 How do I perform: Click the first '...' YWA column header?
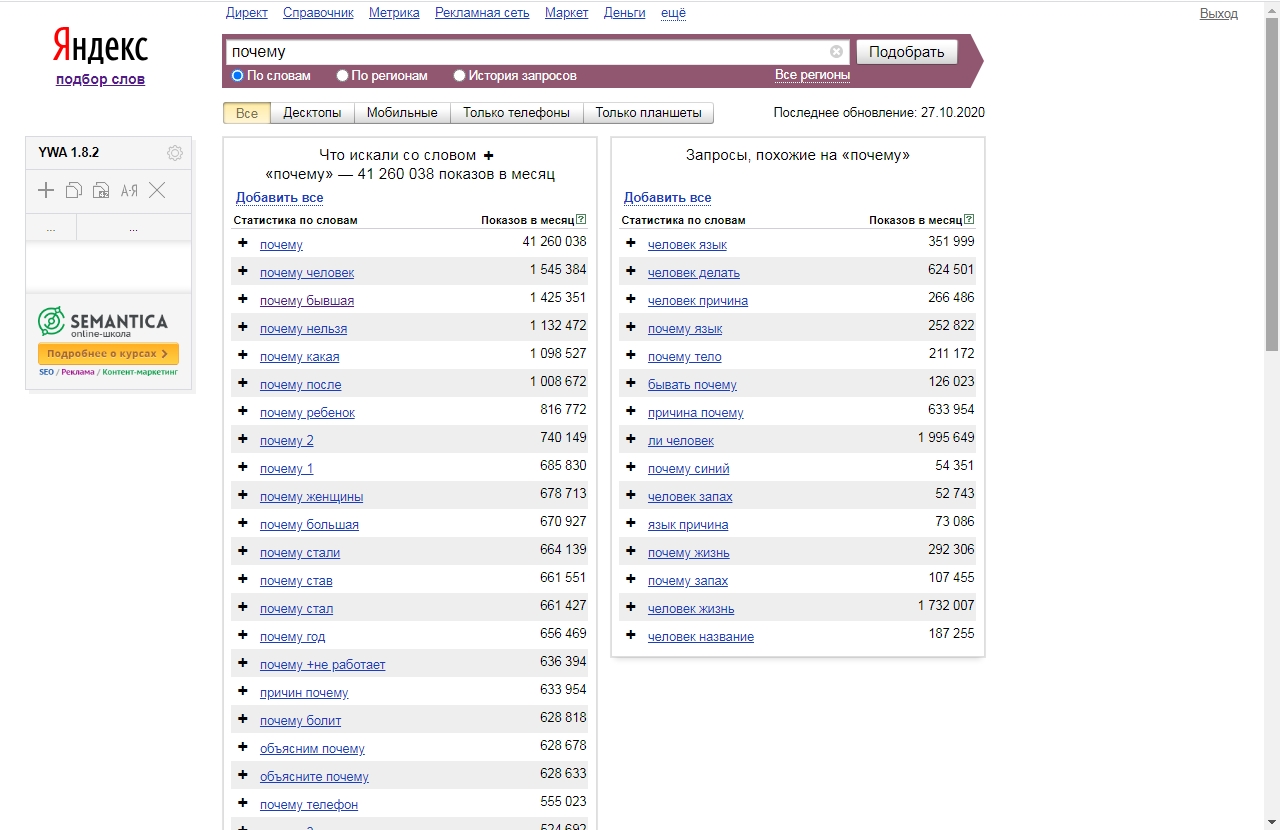[x=51, y=228]
